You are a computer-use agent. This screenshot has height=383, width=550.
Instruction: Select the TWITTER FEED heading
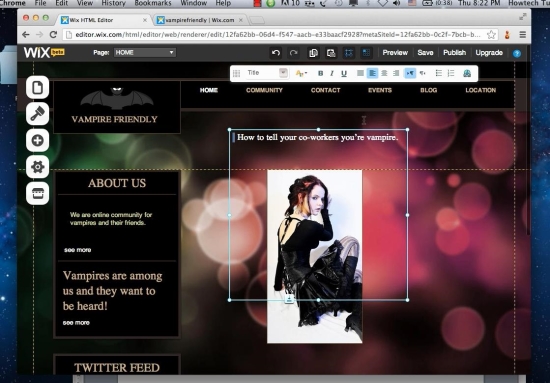(x=117, y=368)
